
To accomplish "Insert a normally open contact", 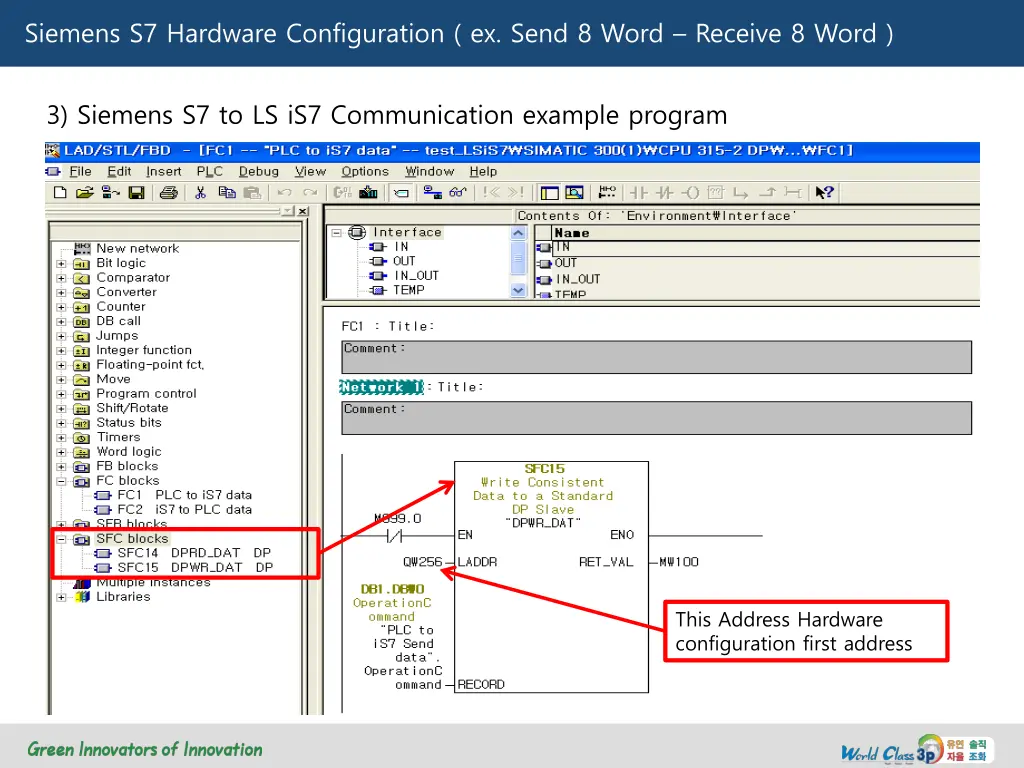I will pos(638,193).
